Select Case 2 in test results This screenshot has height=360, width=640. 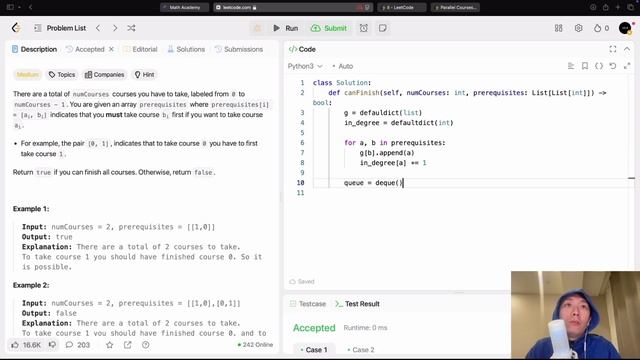pyautogui.click(x=361, y=350)
